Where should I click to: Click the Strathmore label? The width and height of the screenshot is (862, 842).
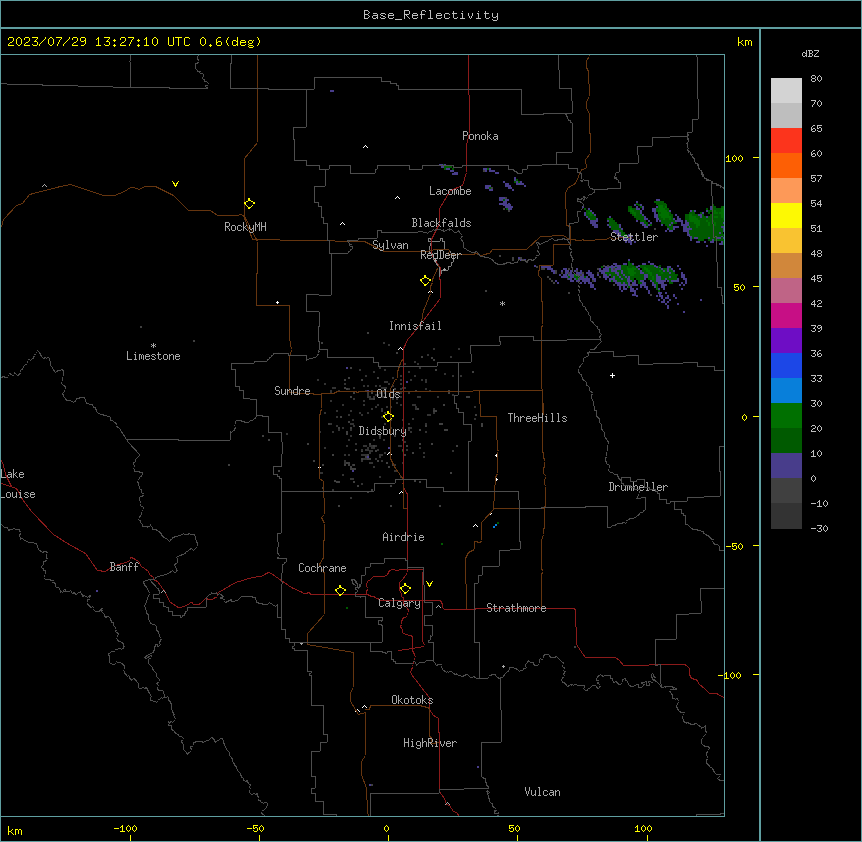tap(516, 608)
